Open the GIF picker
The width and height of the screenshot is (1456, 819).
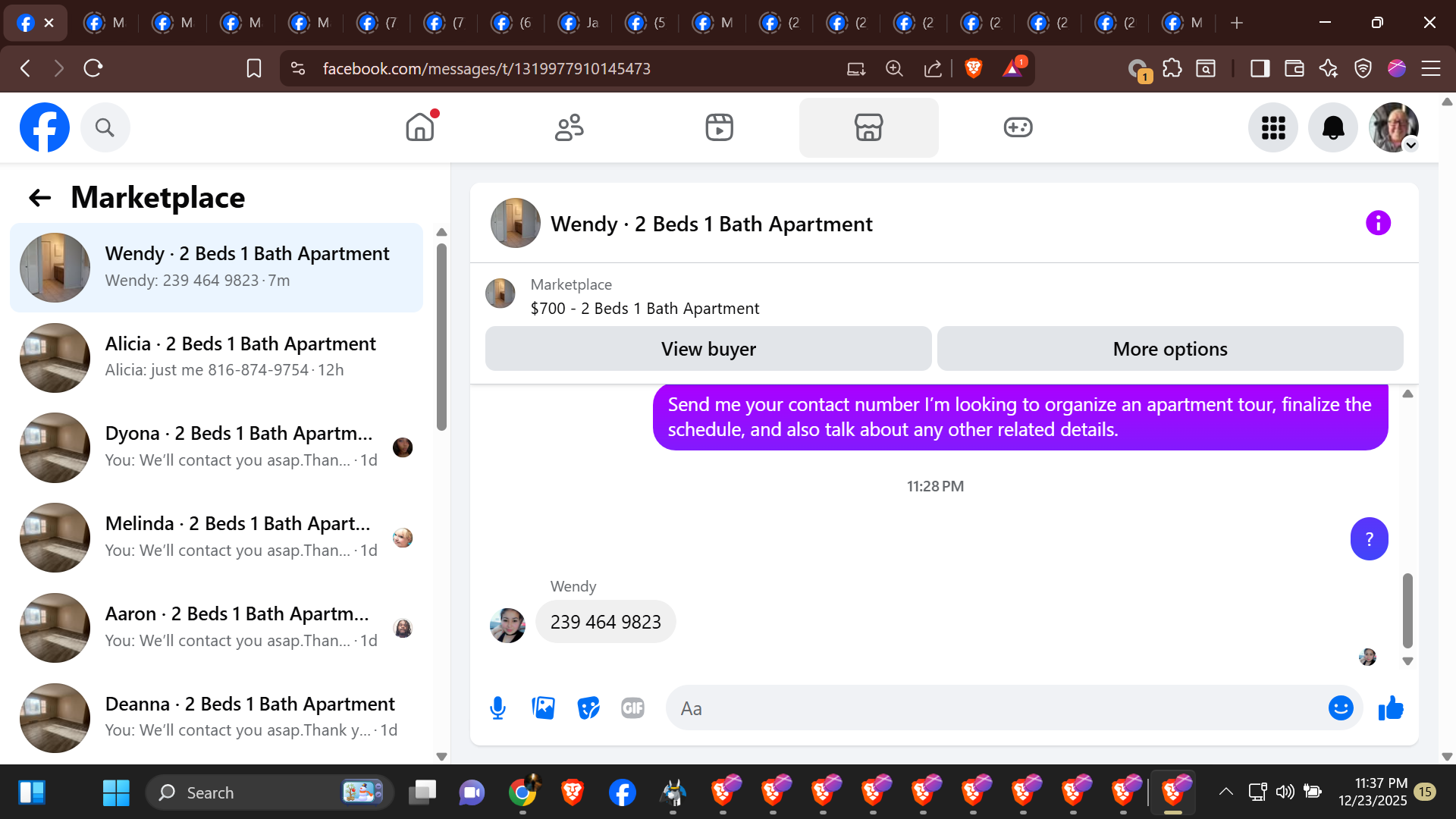[x=632, y=708]
